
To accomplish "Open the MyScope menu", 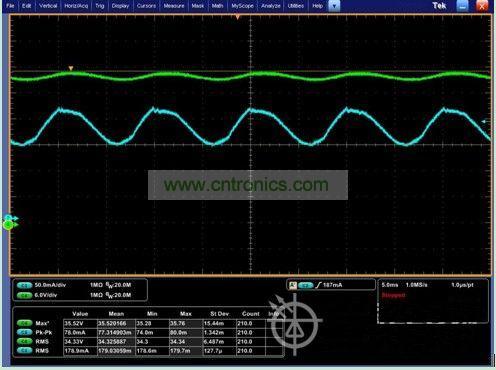I will (242, 6).
